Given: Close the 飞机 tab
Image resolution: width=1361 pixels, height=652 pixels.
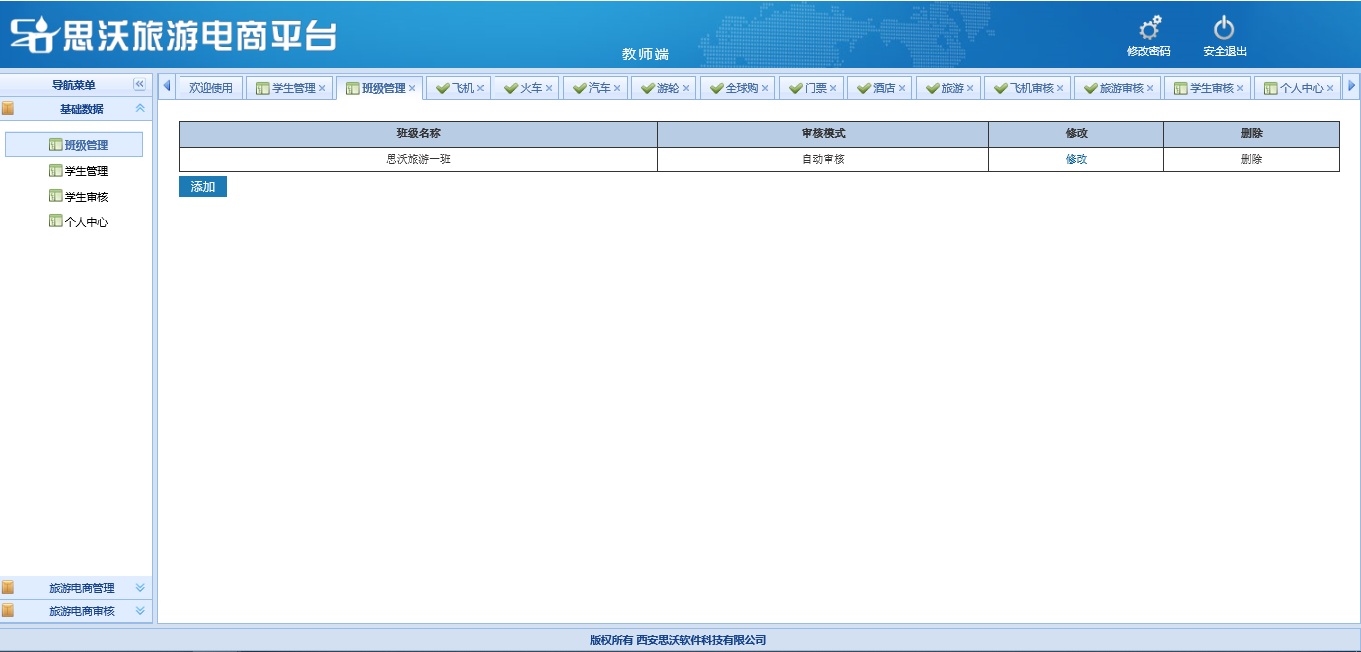Looking at the screenshot, I should tap(480, 88).
